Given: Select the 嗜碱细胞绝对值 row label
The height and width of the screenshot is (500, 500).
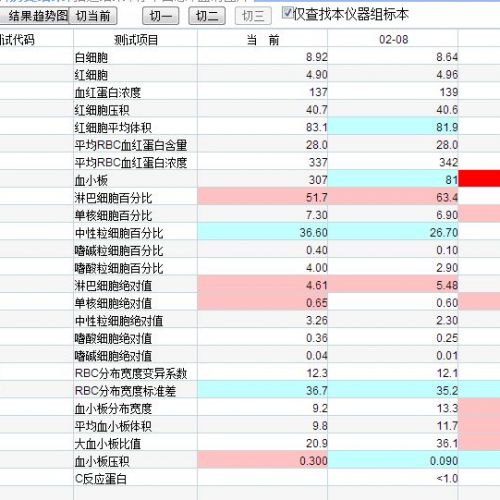Looking at the screenshot, I should tap(113, 356).
